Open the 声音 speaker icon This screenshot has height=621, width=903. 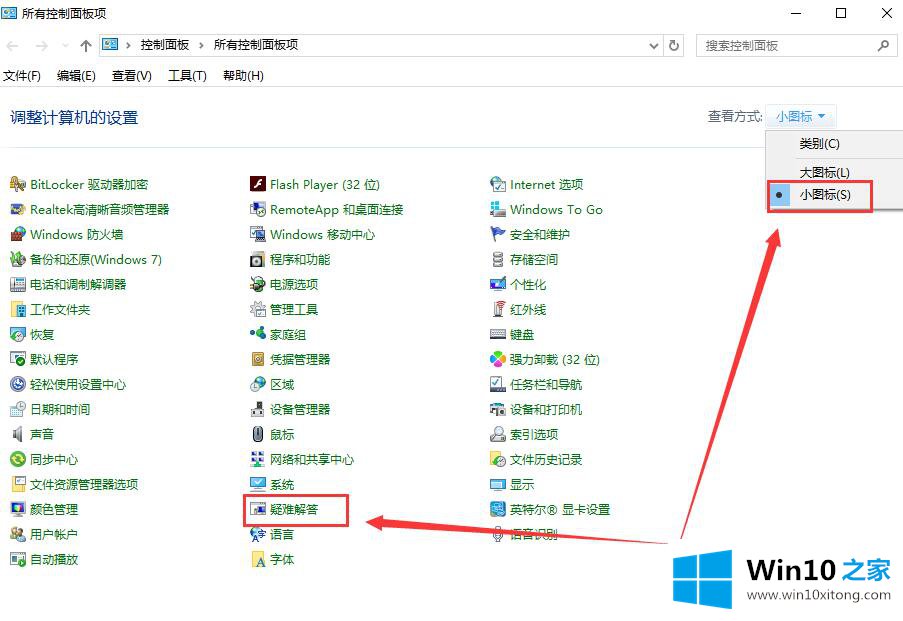pos(18,434)
